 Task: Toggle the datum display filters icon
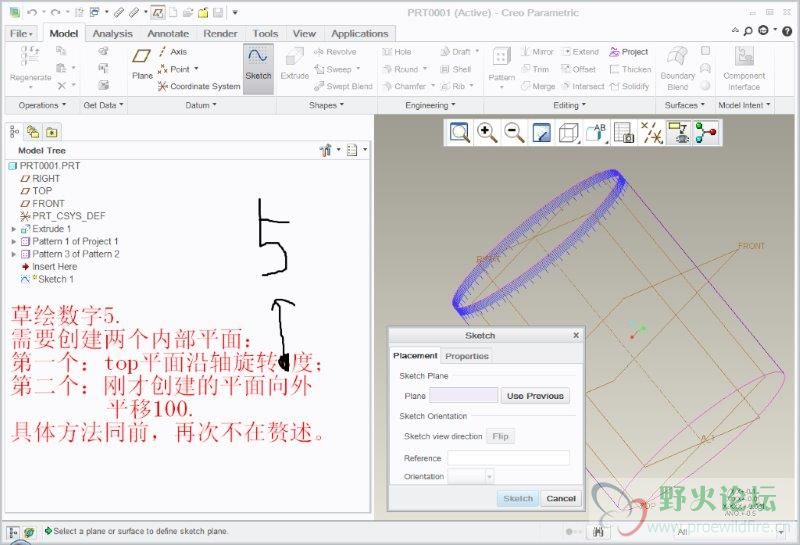click(x=652, y=133)
